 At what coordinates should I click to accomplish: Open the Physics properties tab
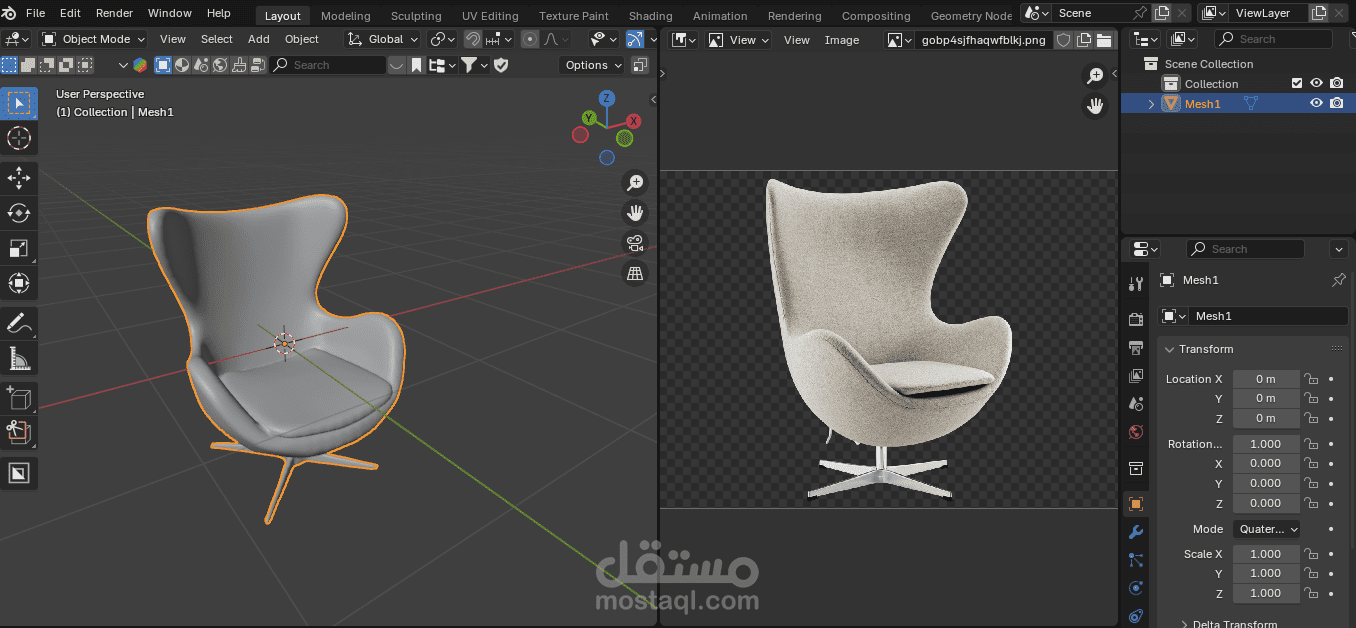point(1136,588)
